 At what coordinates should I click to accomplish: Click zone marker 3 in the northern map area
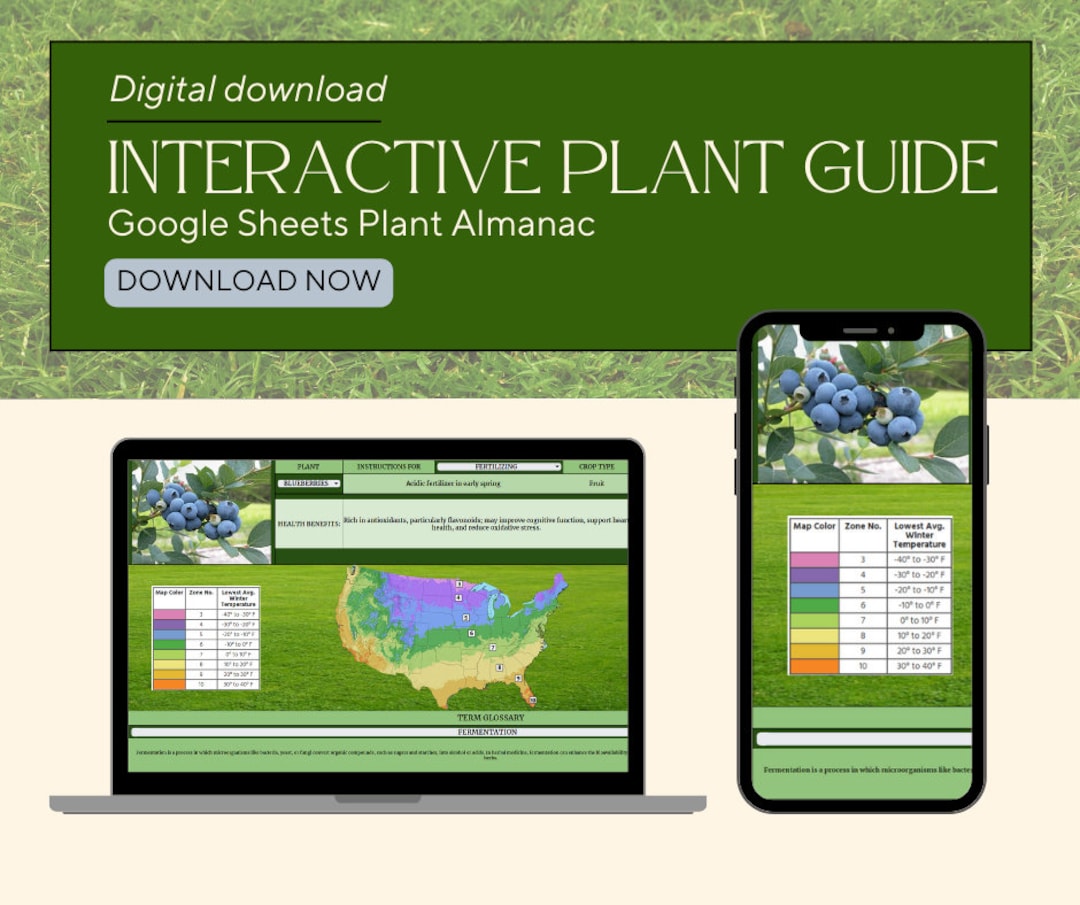click(x=459, y=583)
